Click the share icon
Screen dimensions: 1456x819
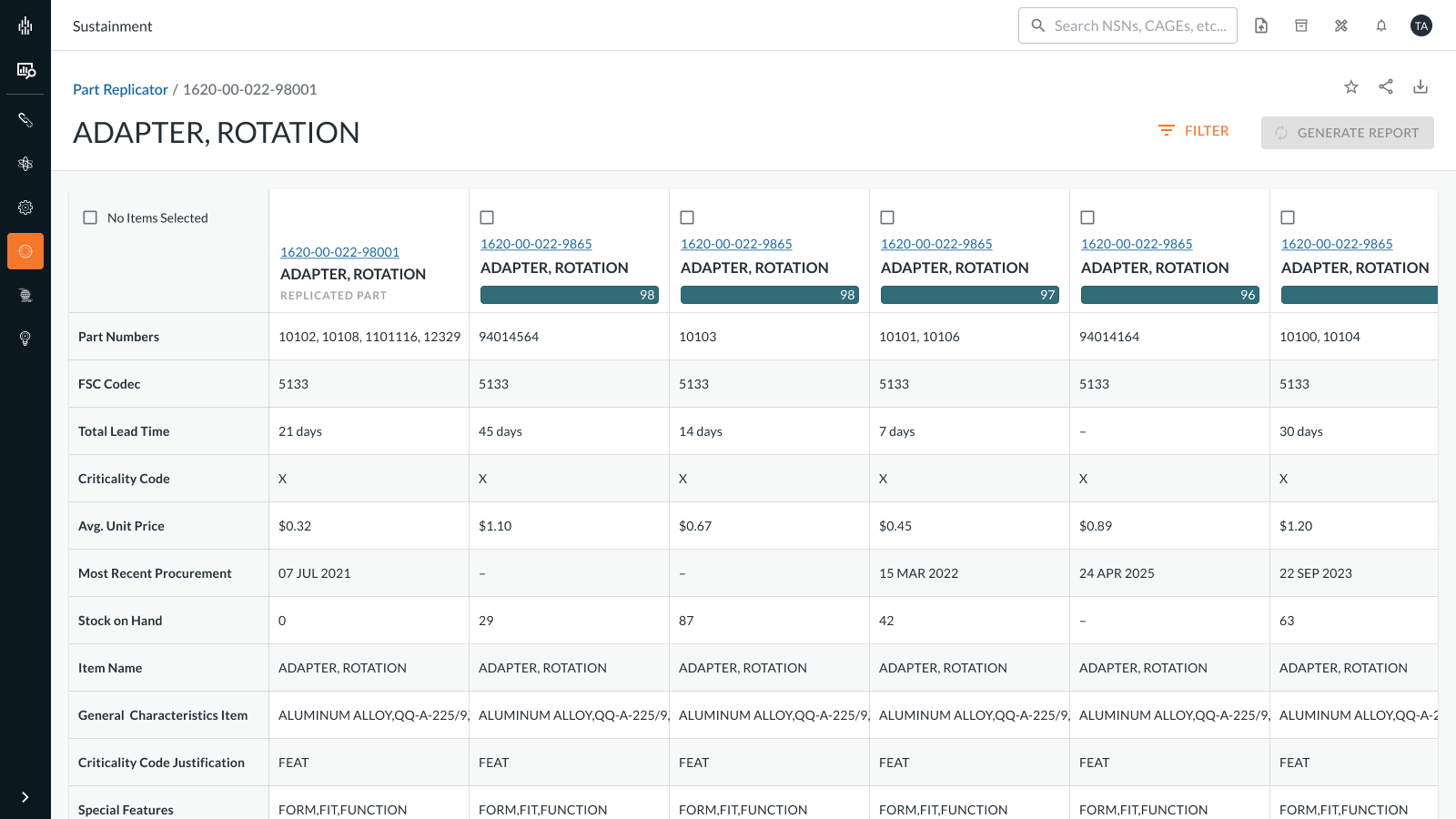[1386, 86]
